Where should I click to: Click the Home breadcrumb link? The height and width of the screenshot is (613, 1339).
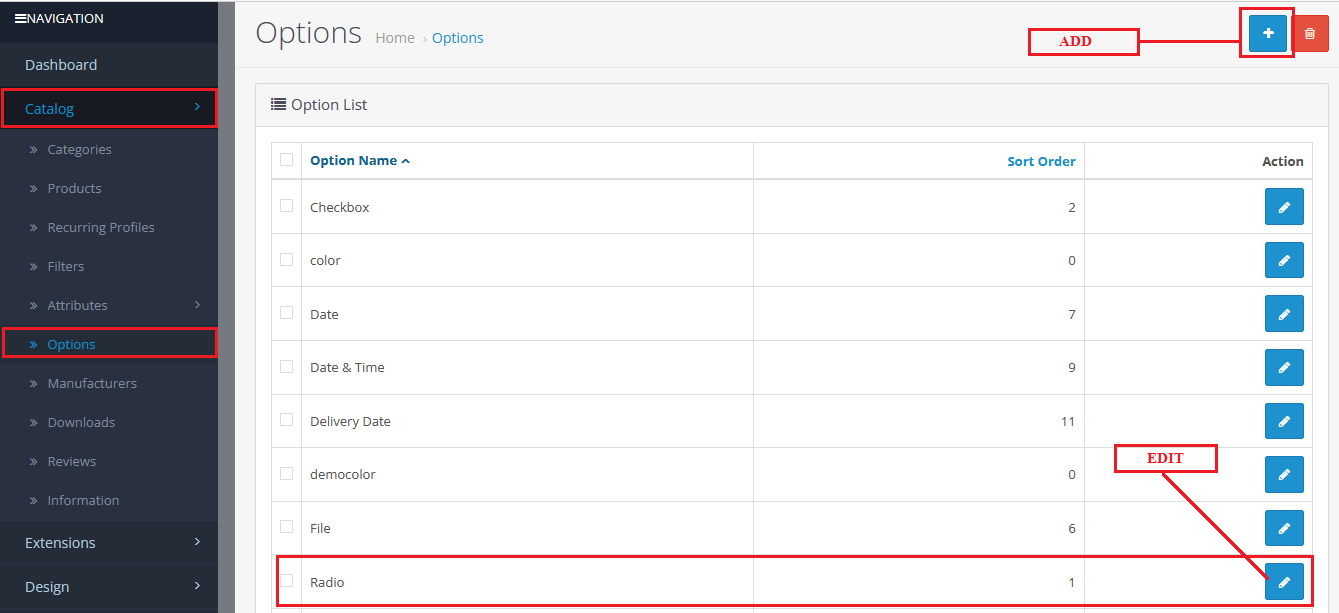tap(395, 38)
